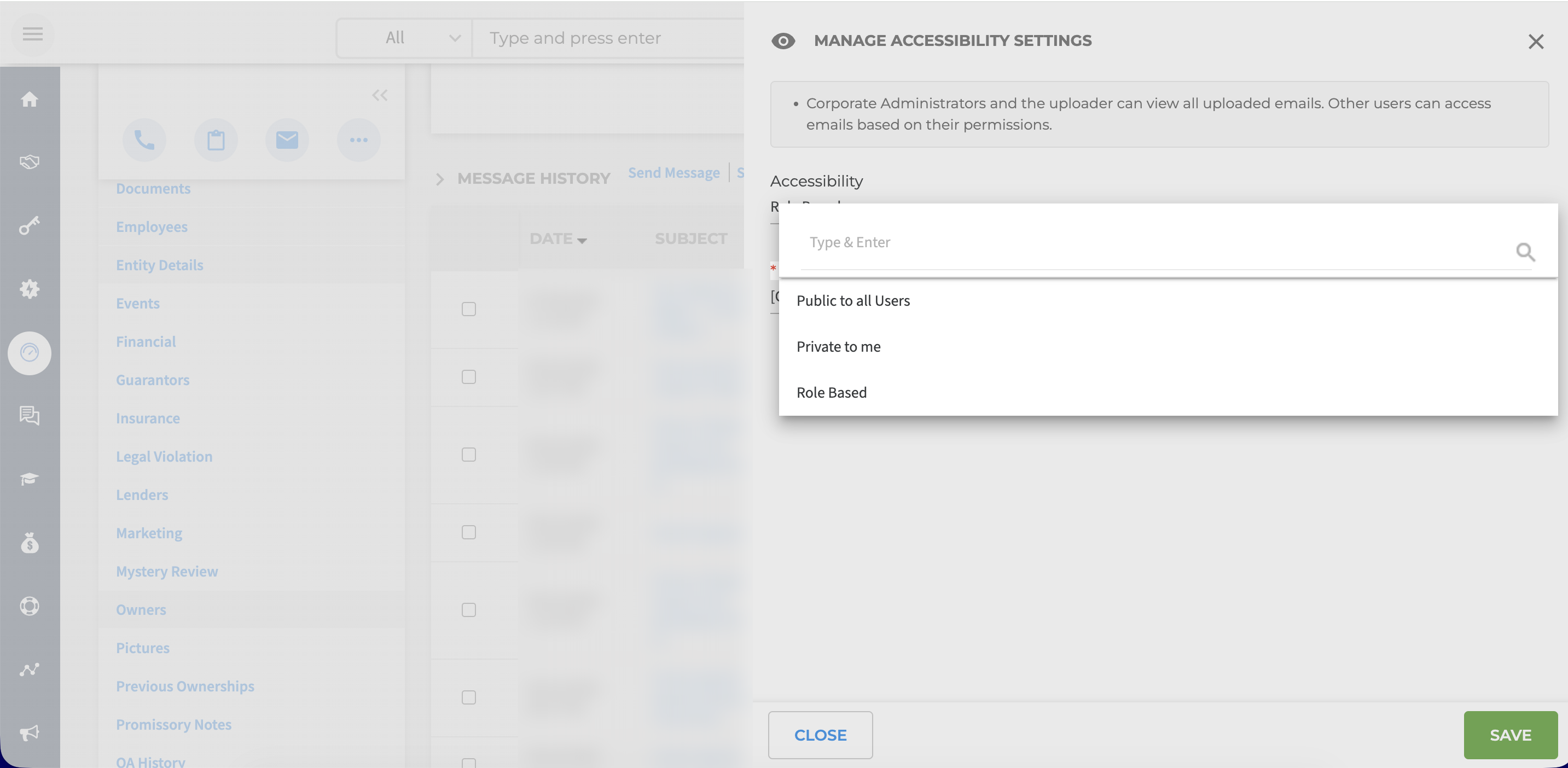Open Promissory Notes in the side list
The height and width of the screenshot is (768, 1568).
click(x=173, y=725)
